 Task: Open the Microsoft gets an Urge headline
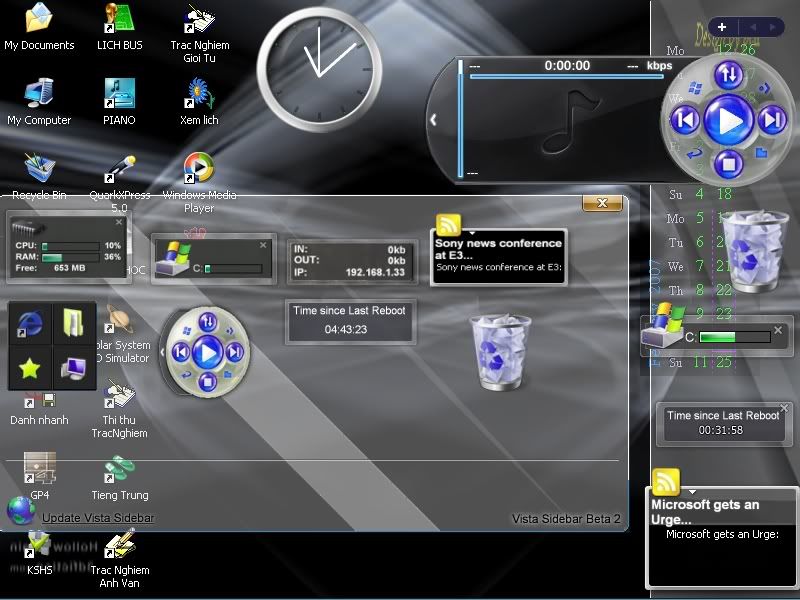[705, 512]
